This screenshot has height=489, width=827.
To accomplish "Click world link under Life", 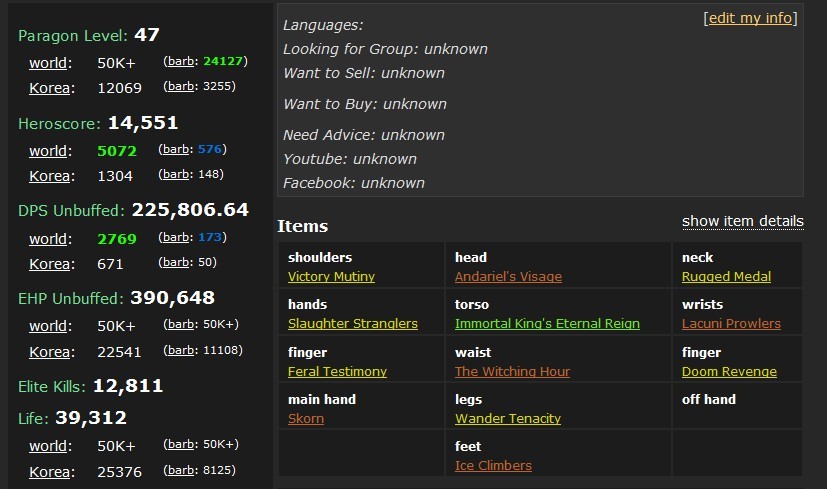I will (48, 446).
